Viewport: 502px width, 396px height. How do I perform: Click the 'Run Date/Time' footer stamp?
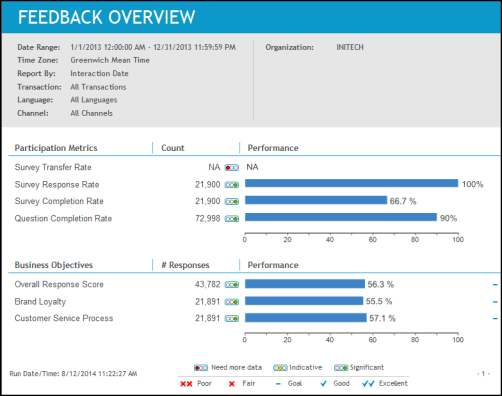click(x=73, y=374)
